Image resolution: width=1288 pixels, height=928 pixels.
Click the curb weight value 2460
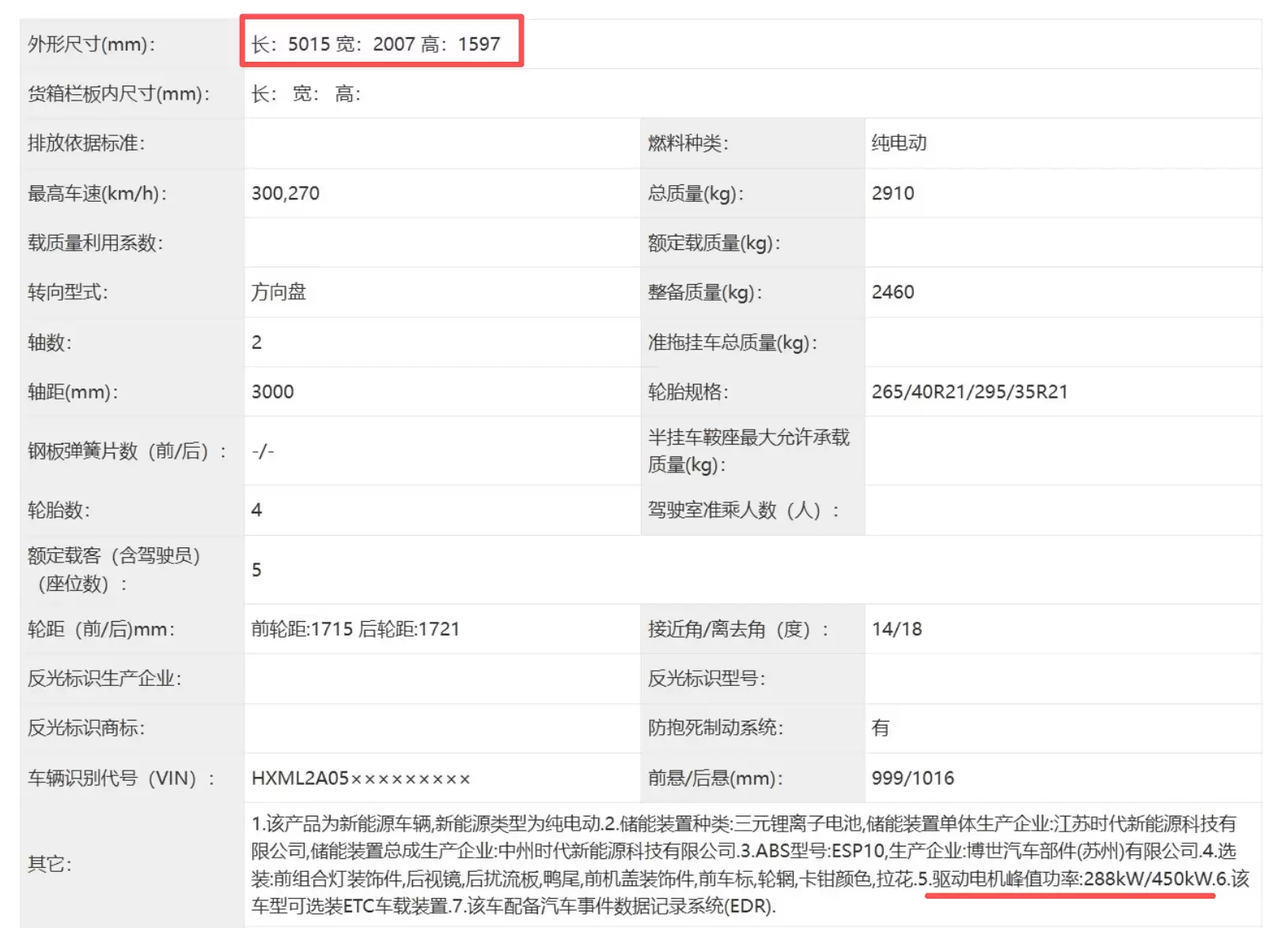tap(892, 292)
